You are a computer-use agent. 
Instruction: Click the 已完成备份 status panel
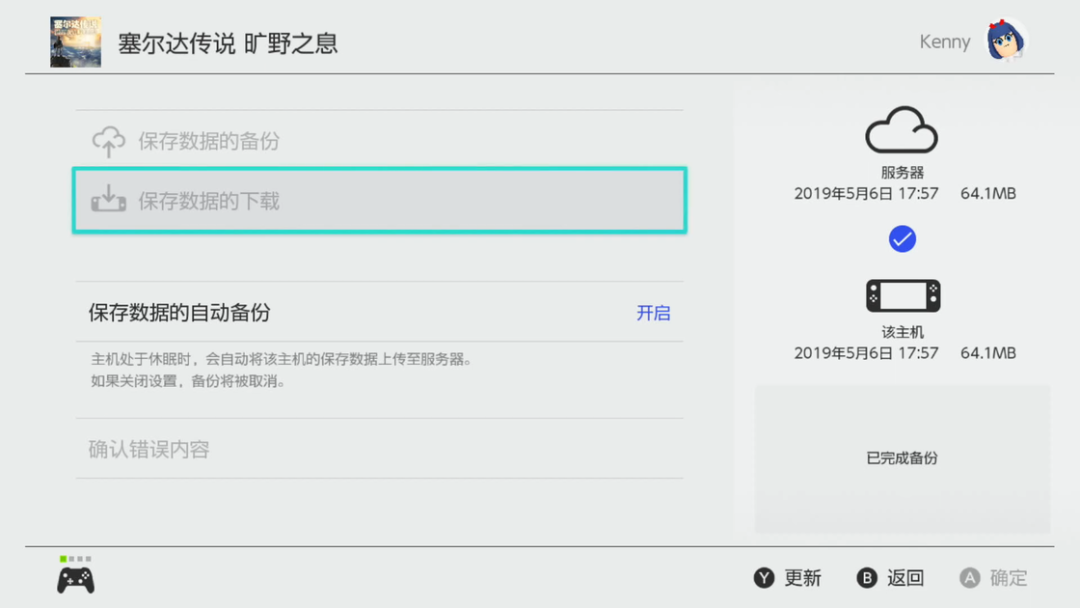click(x=902, y=458)
